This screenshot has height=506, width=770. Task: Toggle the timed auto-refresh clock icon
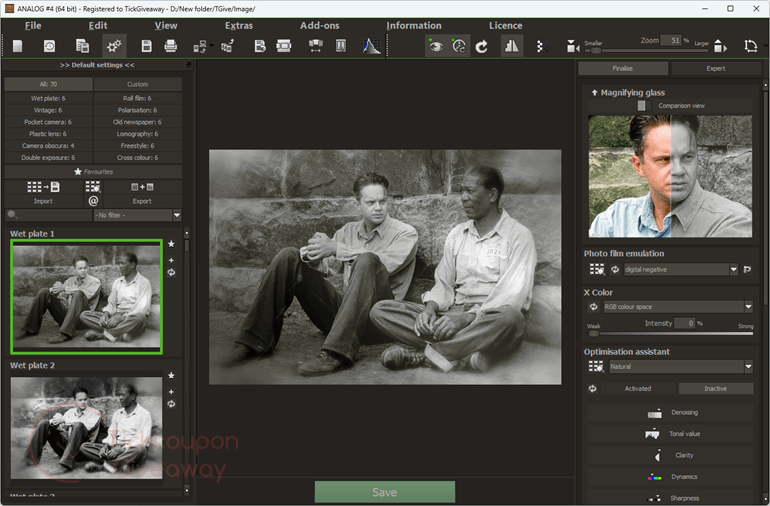459,46
